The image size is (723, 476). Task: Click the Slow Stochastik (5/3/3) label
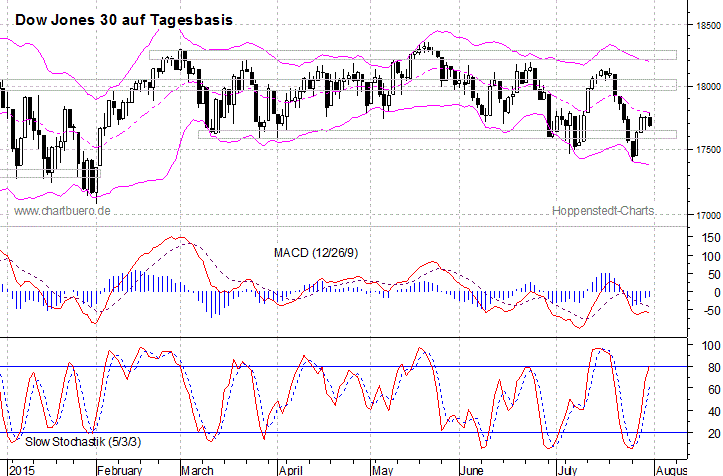pos(83,442)
